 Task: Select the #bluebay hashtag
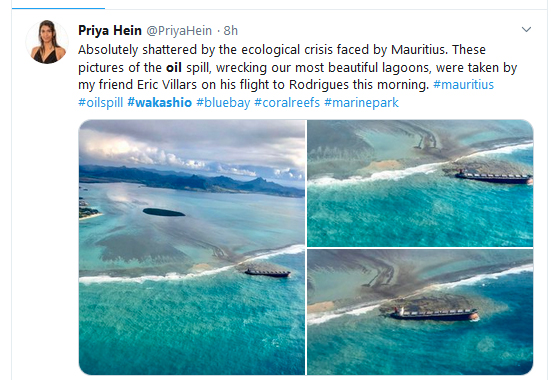(x=223, y=103)
